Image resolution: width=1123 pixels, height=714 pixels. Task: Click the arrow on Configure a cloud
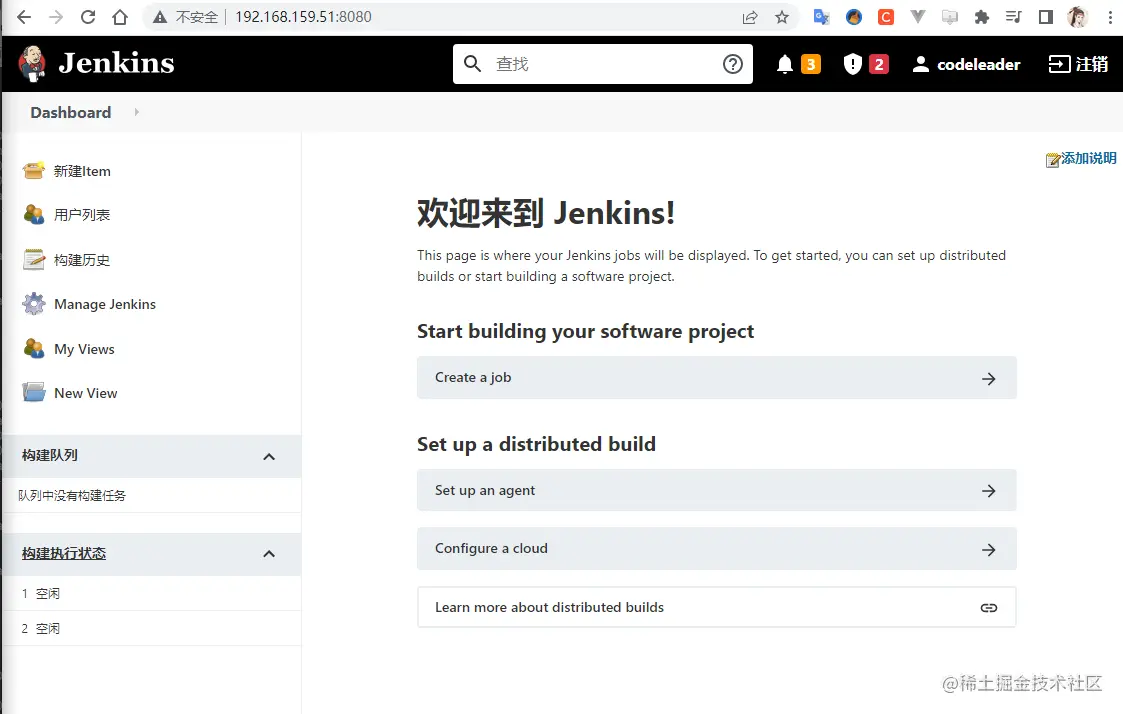pos(988,550)
